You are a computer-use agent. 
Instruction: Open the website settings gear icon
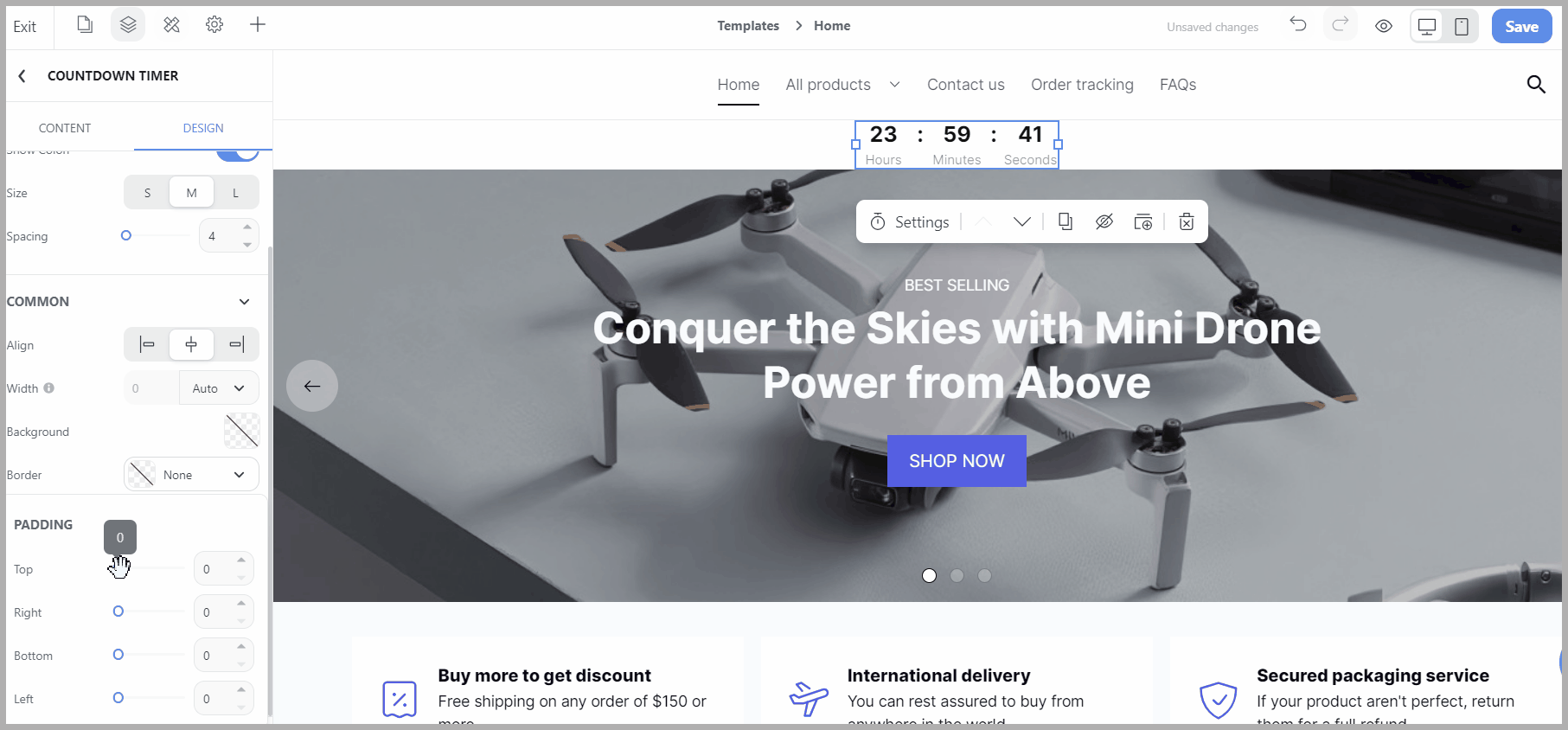click(x=214, y=25)
